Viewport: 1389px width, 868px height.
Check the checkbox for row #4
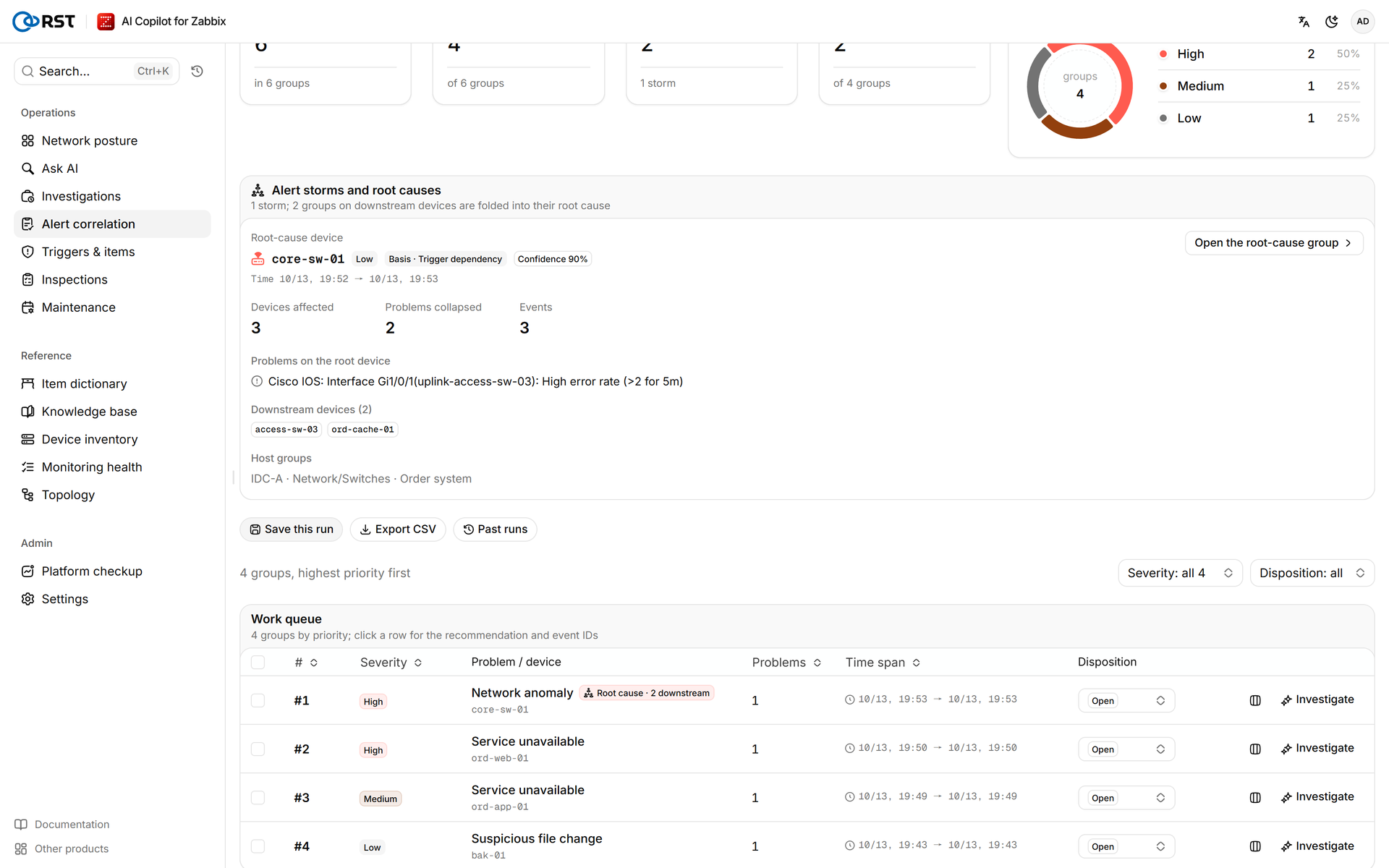tap(258, 846)
